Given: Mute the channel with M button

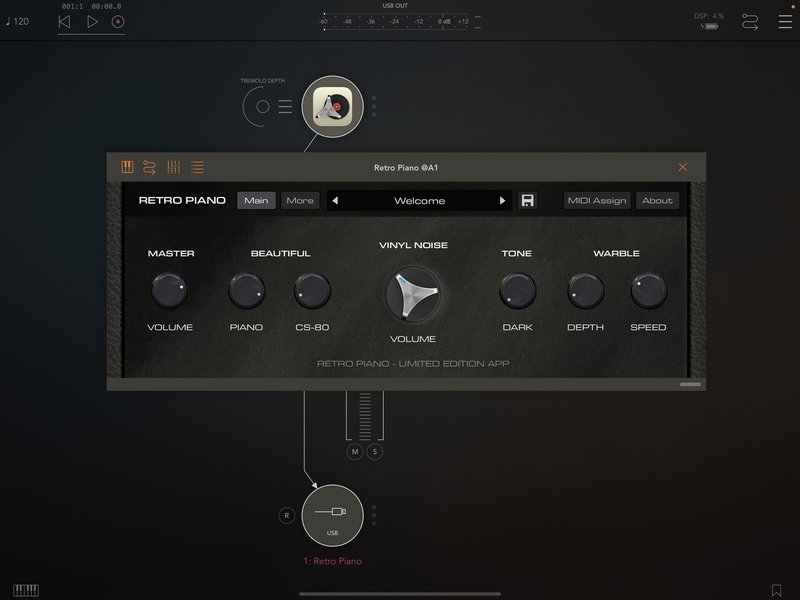Looking at the screenshot, I should (x=355, y=452).
